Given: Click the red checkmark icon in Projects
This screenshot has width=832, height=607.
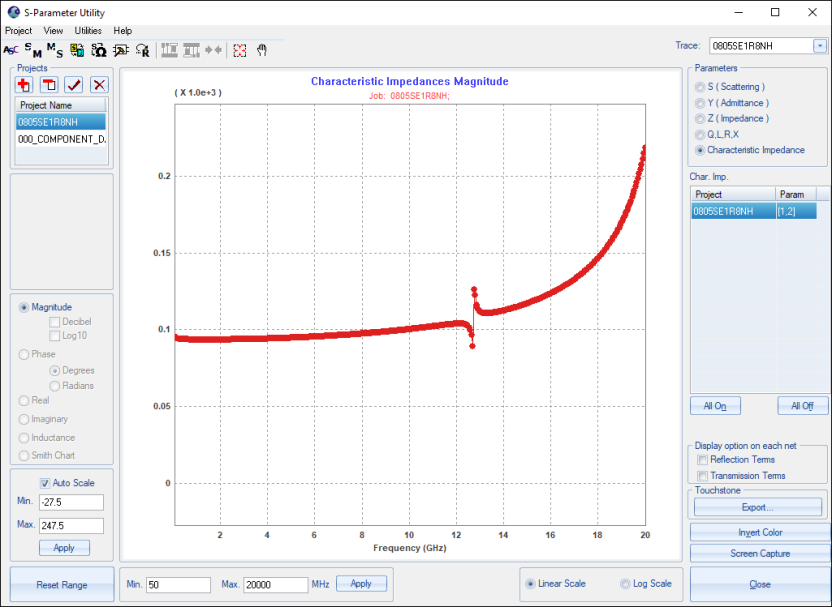Looking at the screenshot, I should 74,85.
